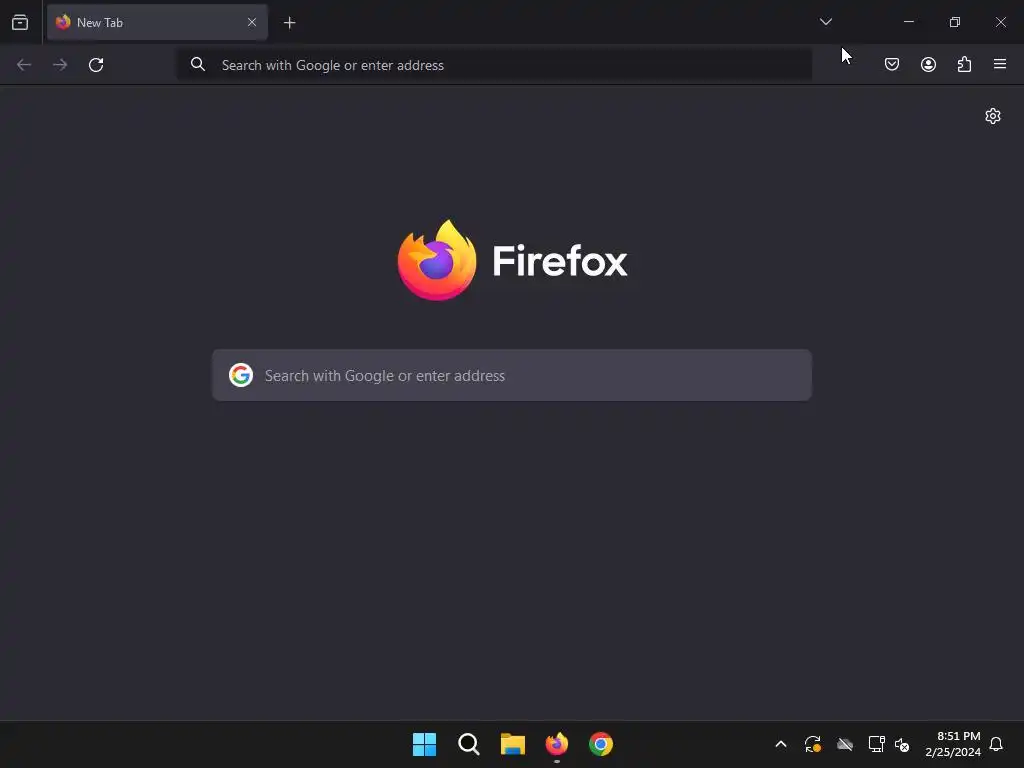Viewport: 1024px width, 768px height.
Task: Open the clock showing 8:51 PM
Action: point(953,744)
